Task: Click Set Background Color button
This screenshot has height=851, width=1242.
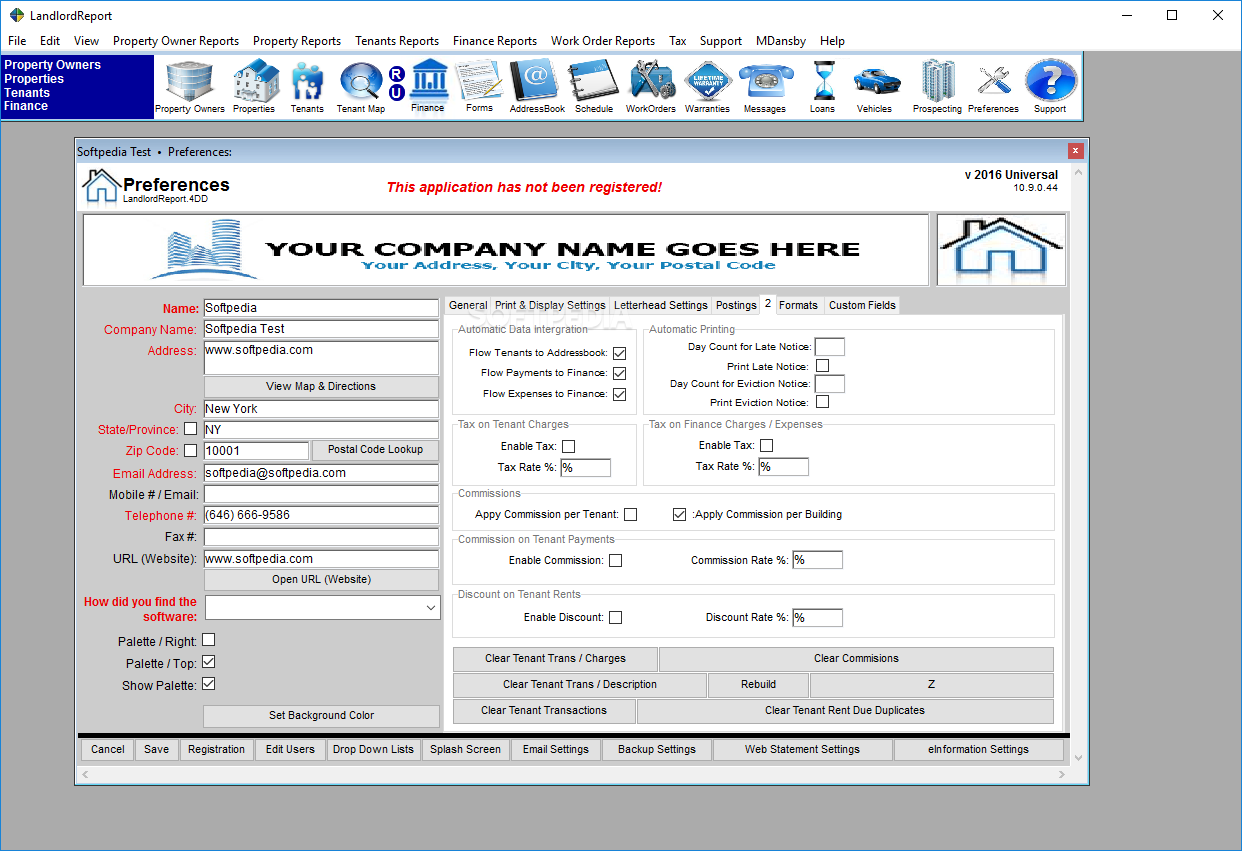Action: click(x=321, y=716)
